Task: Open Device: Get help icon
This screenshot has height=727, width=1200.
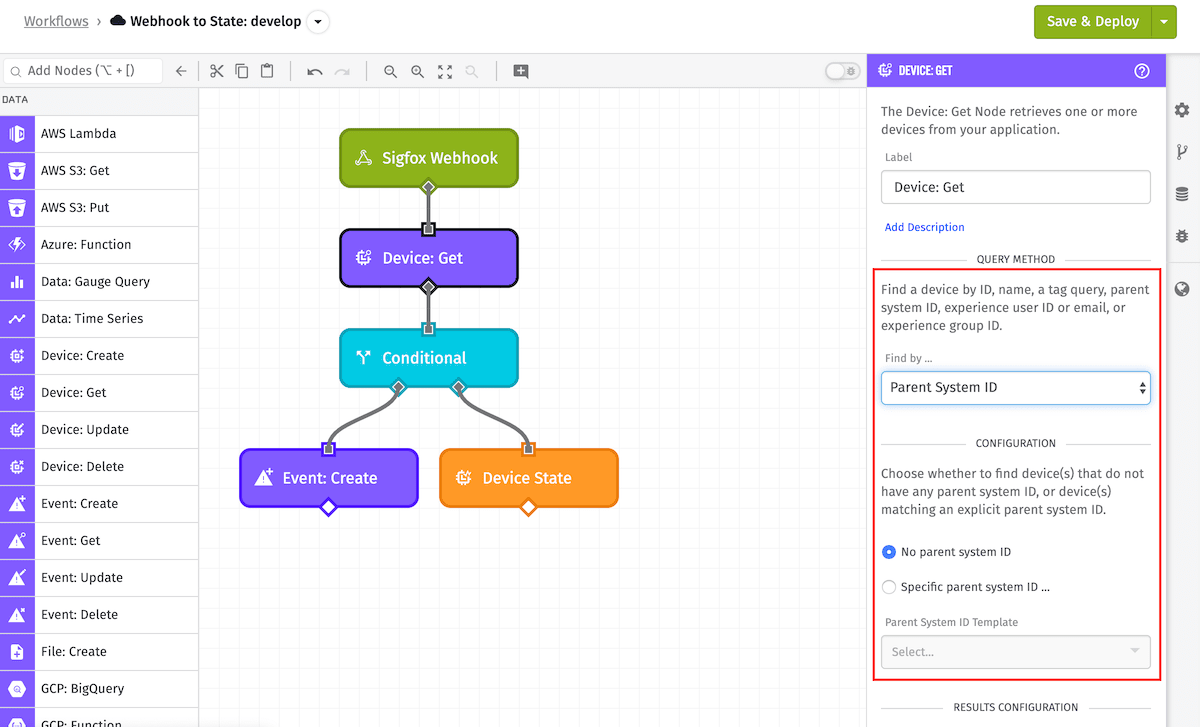Action: point(1142,71)
